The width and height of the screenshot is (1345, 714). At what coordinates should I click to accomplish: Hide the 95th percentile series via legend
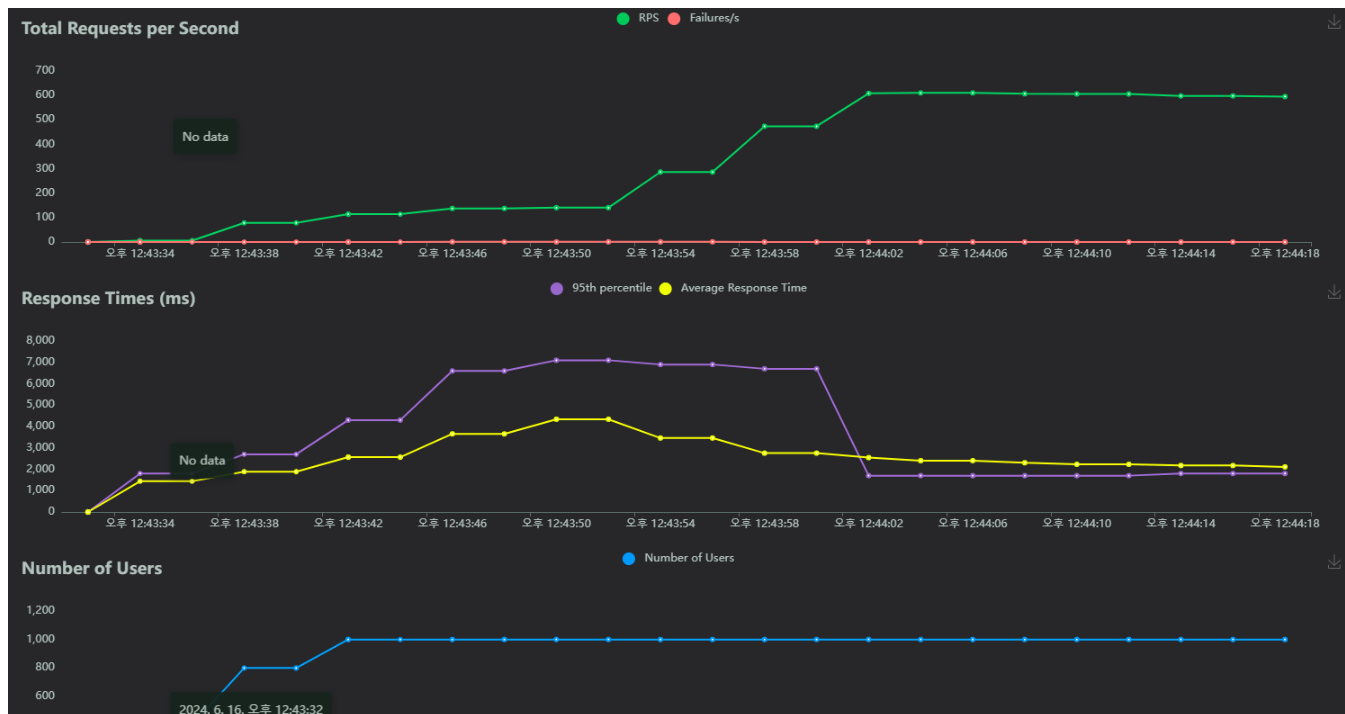601,288
